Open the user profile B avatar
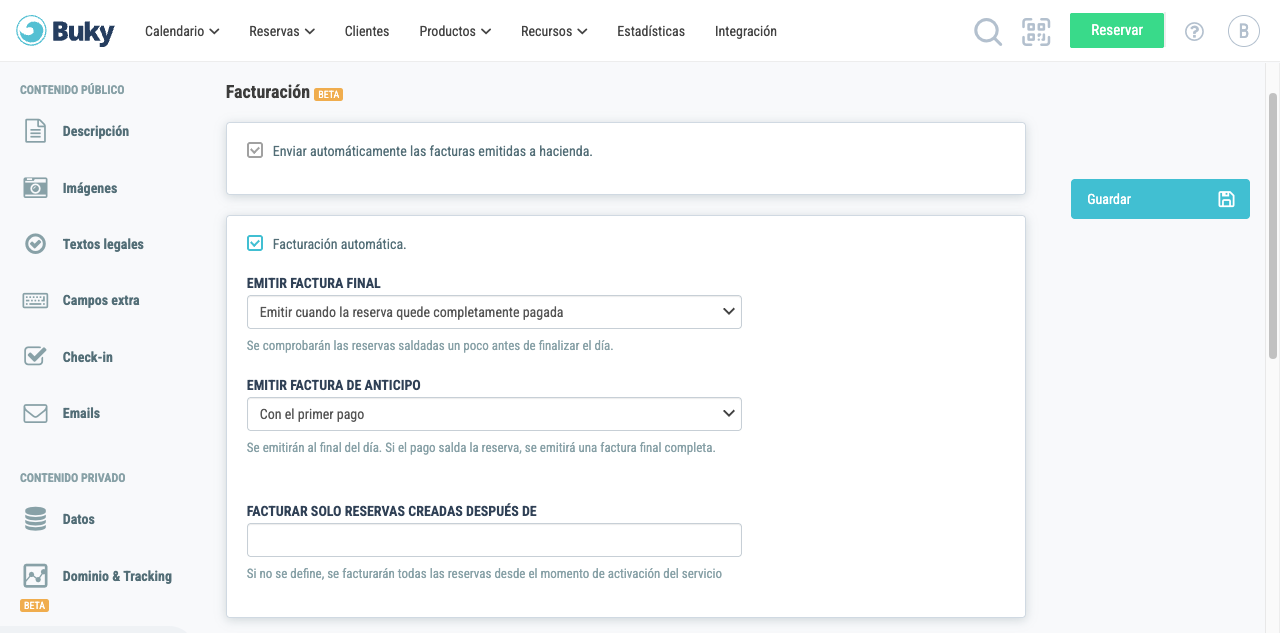 [1243, 31]
